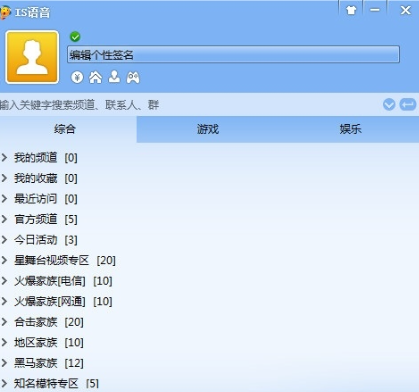Expand the 官方频道 chevron
The image size is (419, 392).
[x=4, y=219]
